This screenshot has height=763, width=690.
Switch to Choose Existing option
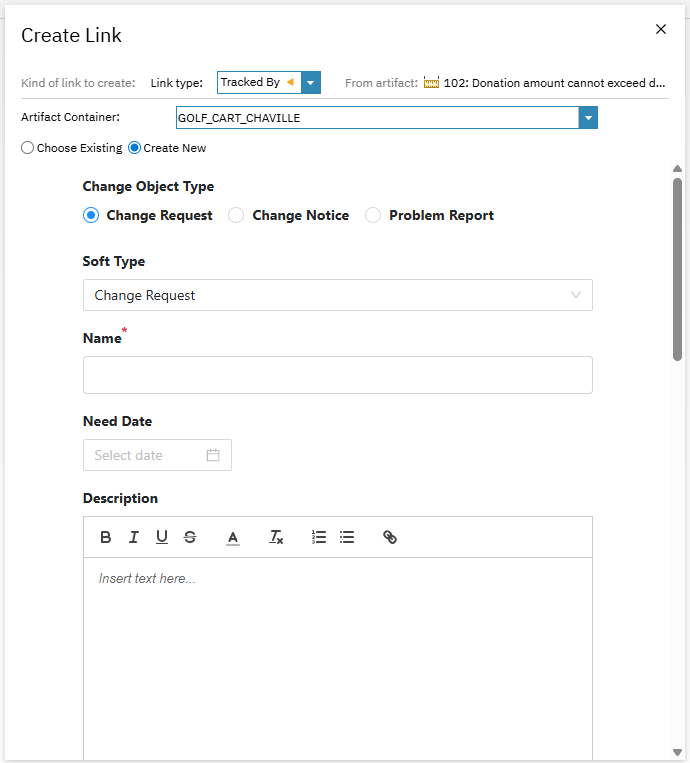click(28, 148)
